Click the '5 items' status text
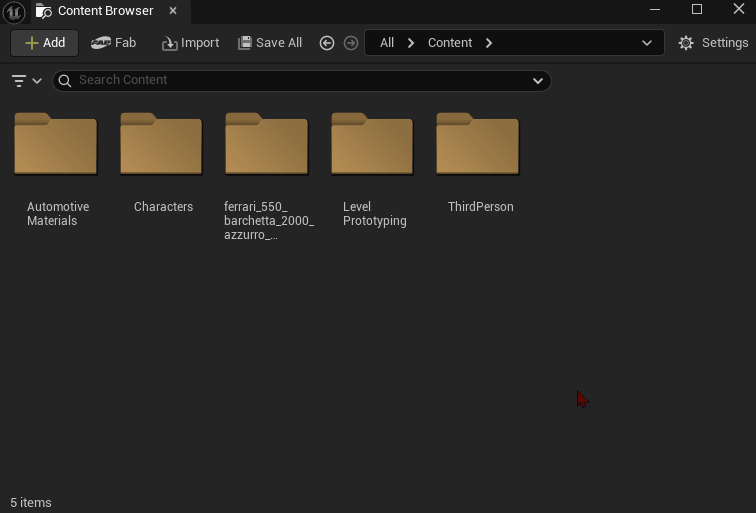Screen dimensions: 756x513 pos(31,503)
